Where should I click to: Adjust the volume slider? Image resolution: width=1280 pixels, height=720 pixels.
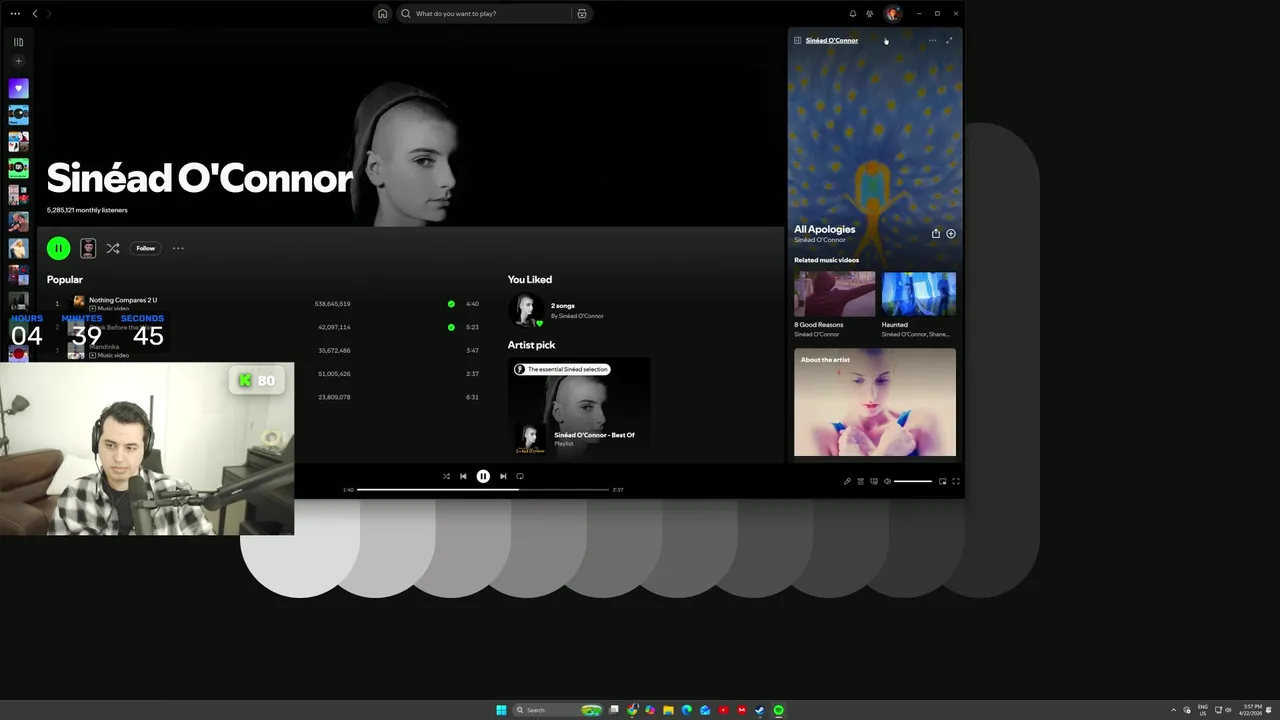pyautogui.click(x=913, y=481)
